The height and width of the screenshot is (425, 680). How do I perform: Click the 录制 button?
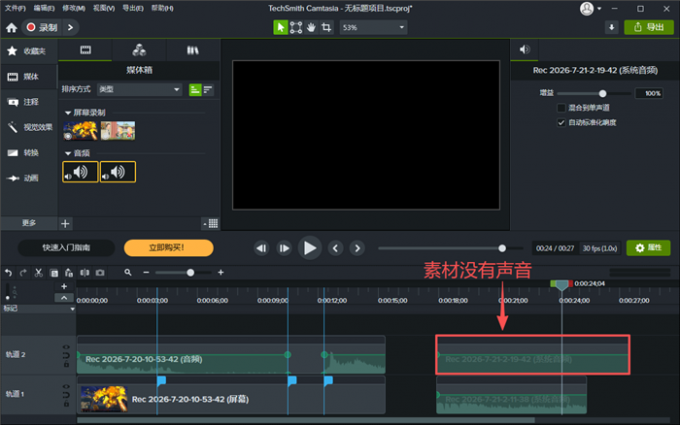point(42,28)
